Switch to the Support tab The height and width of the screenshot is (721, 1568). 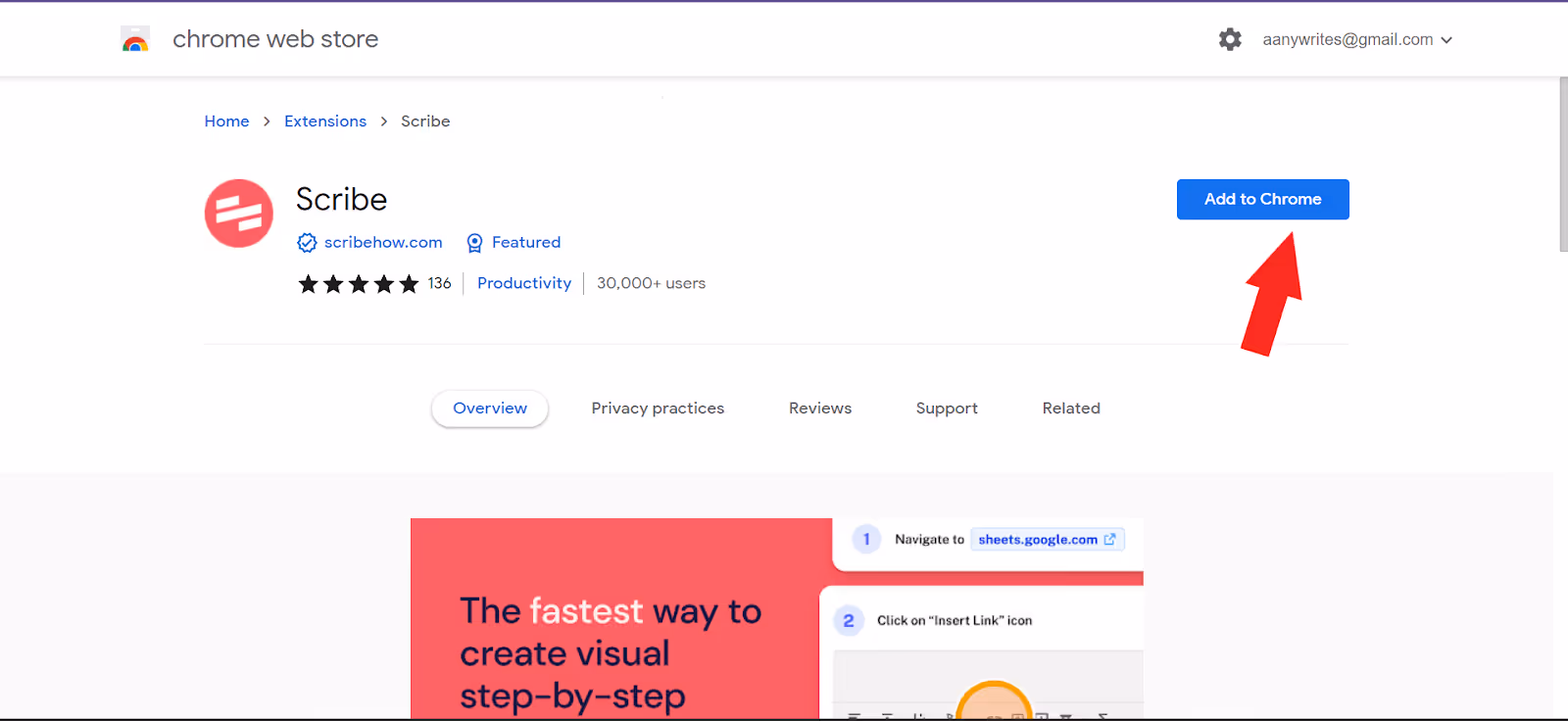[x=947, y=409]
